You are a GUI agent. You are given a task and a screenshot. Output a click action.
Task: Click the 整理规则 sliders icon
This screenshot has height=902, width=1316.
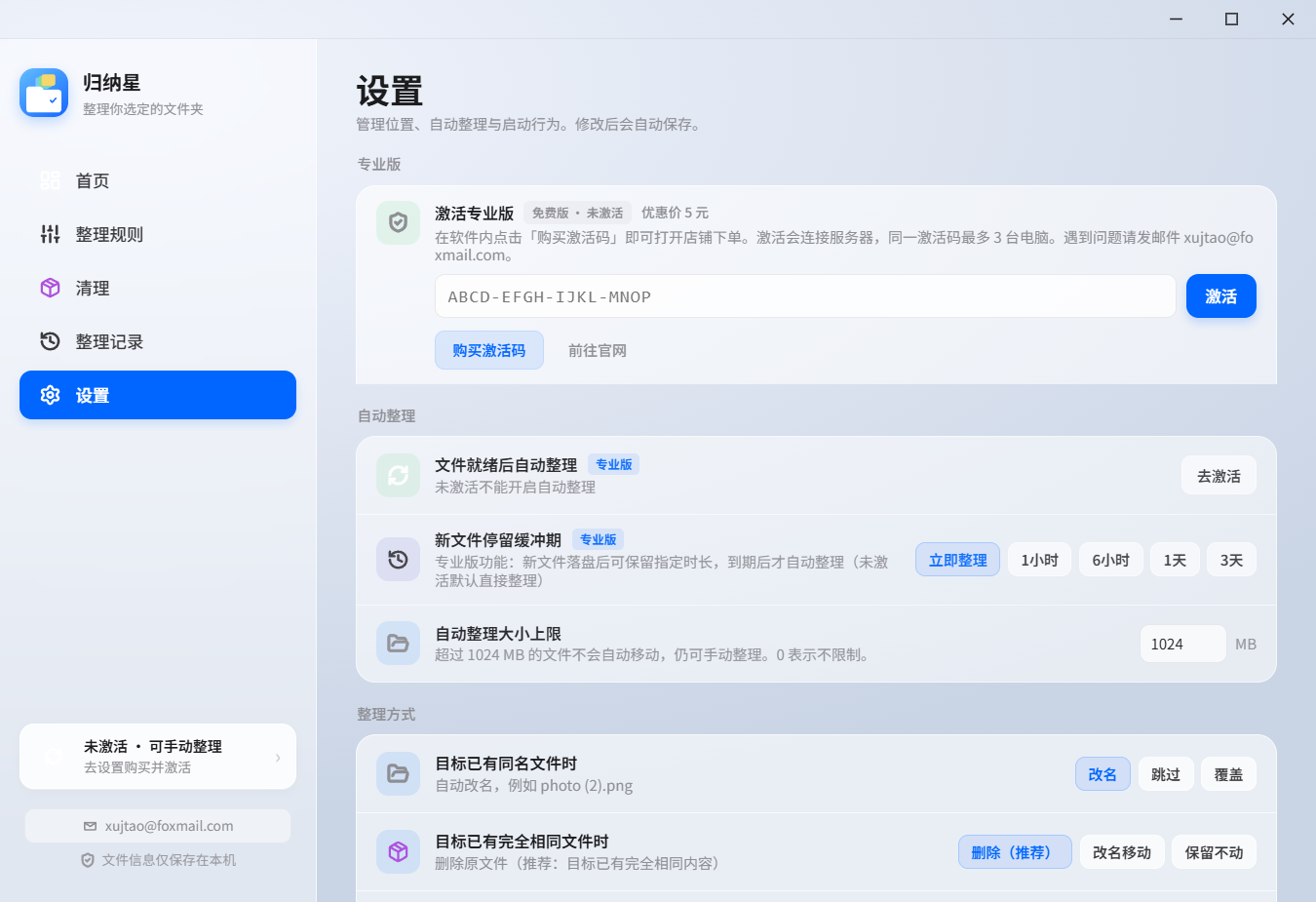[50, 234]
